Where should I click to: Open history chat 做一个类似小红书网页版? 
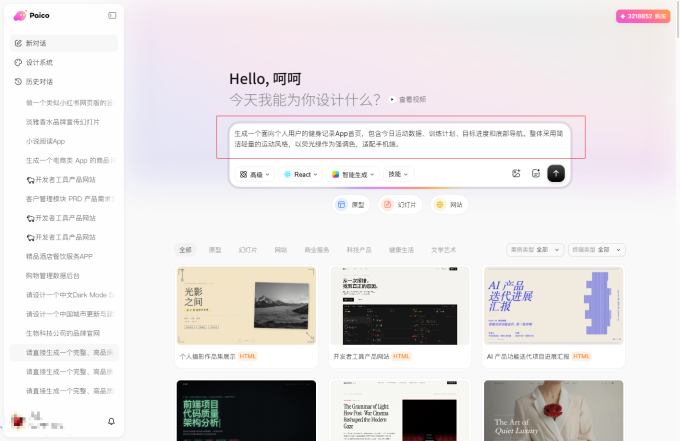click(69, 103)
